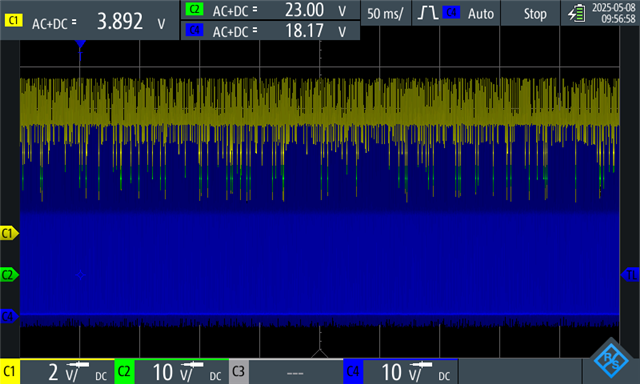Image resolution: width=640 pixels, height=384 pixels.
Task: Open the C4 10 V/div vertical scale setting
Action: 411,372
